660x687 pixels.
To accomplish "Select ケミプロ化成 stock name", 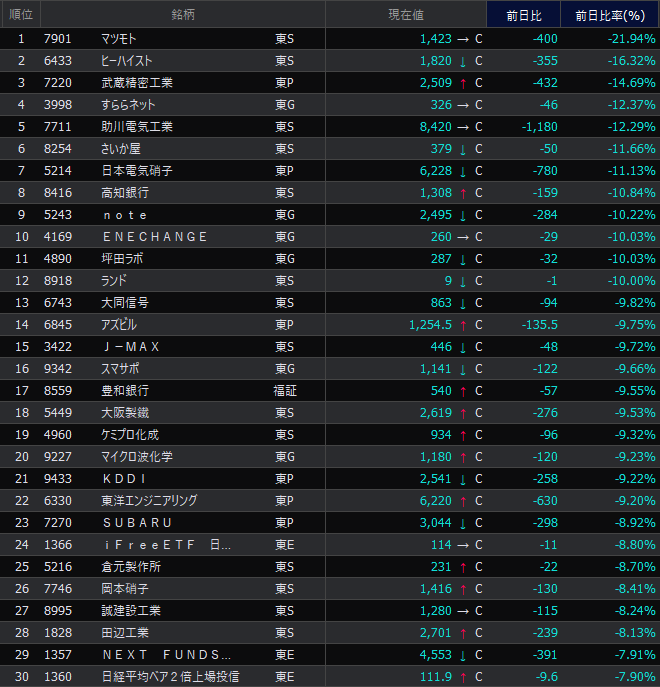I will pos(130,435).
